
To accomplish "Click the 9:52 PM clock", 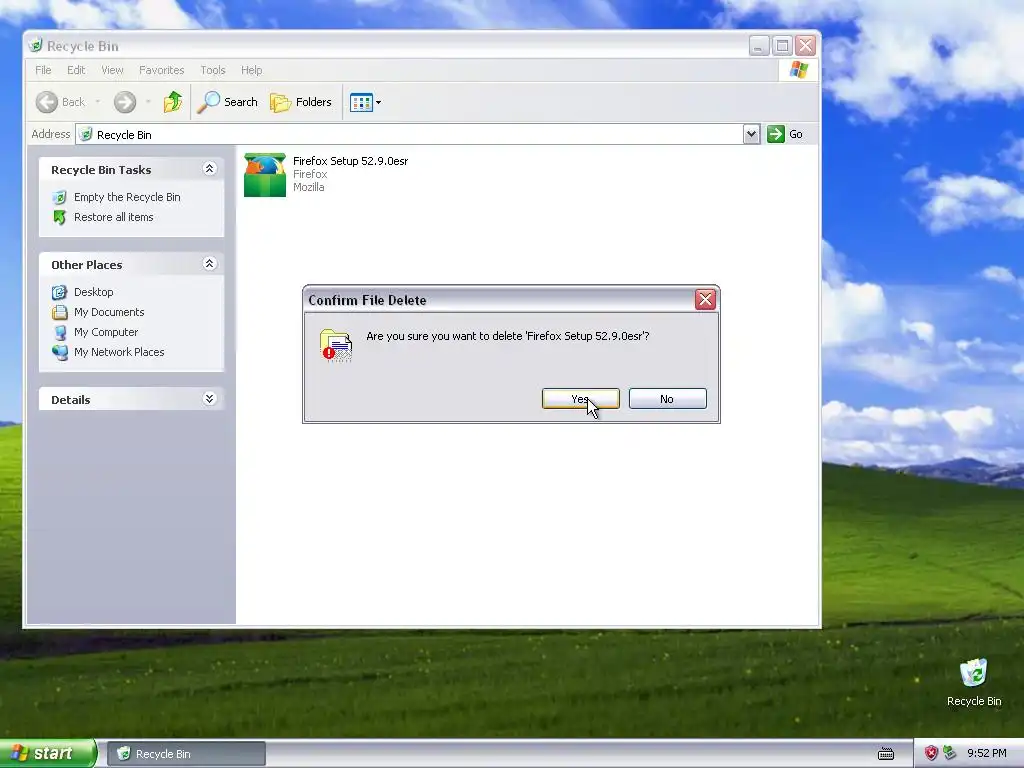I will [987, 754].
